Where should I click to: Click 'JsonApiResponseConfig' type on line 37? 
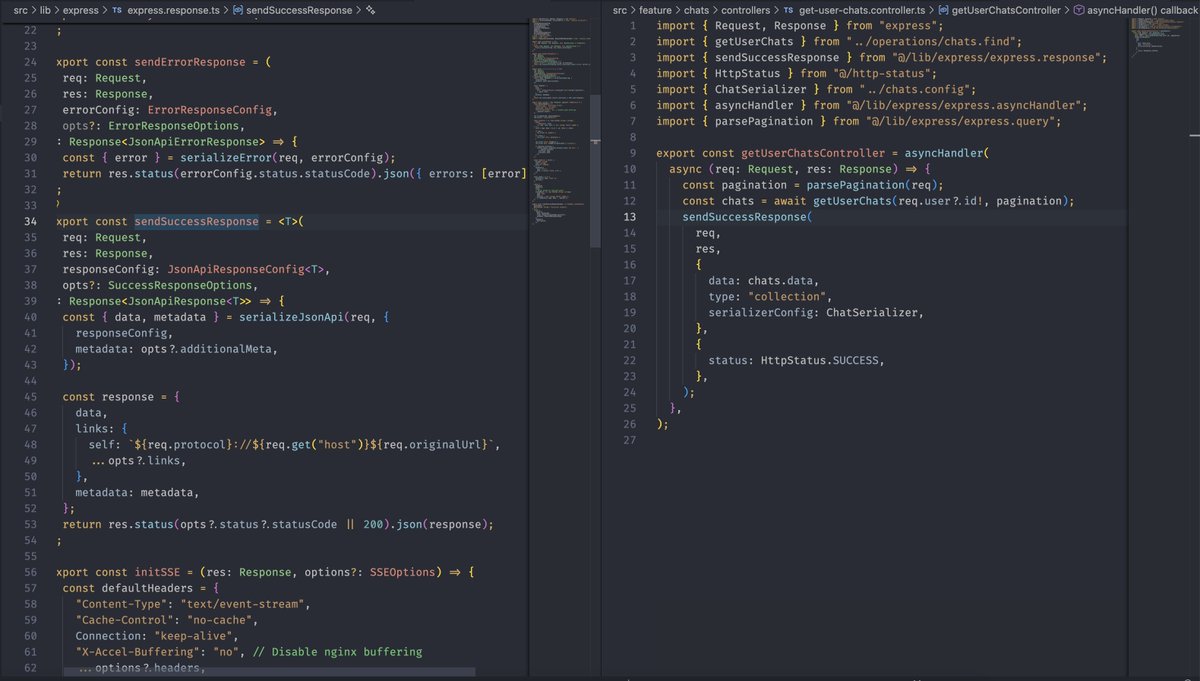coord(236,270)
